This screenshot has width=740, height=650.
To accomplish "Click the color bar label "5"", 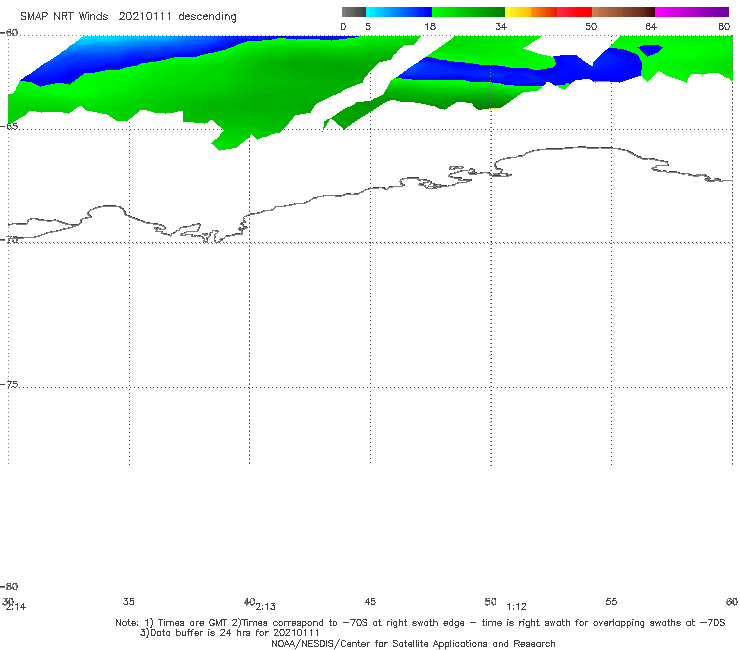I will (368, 27).
